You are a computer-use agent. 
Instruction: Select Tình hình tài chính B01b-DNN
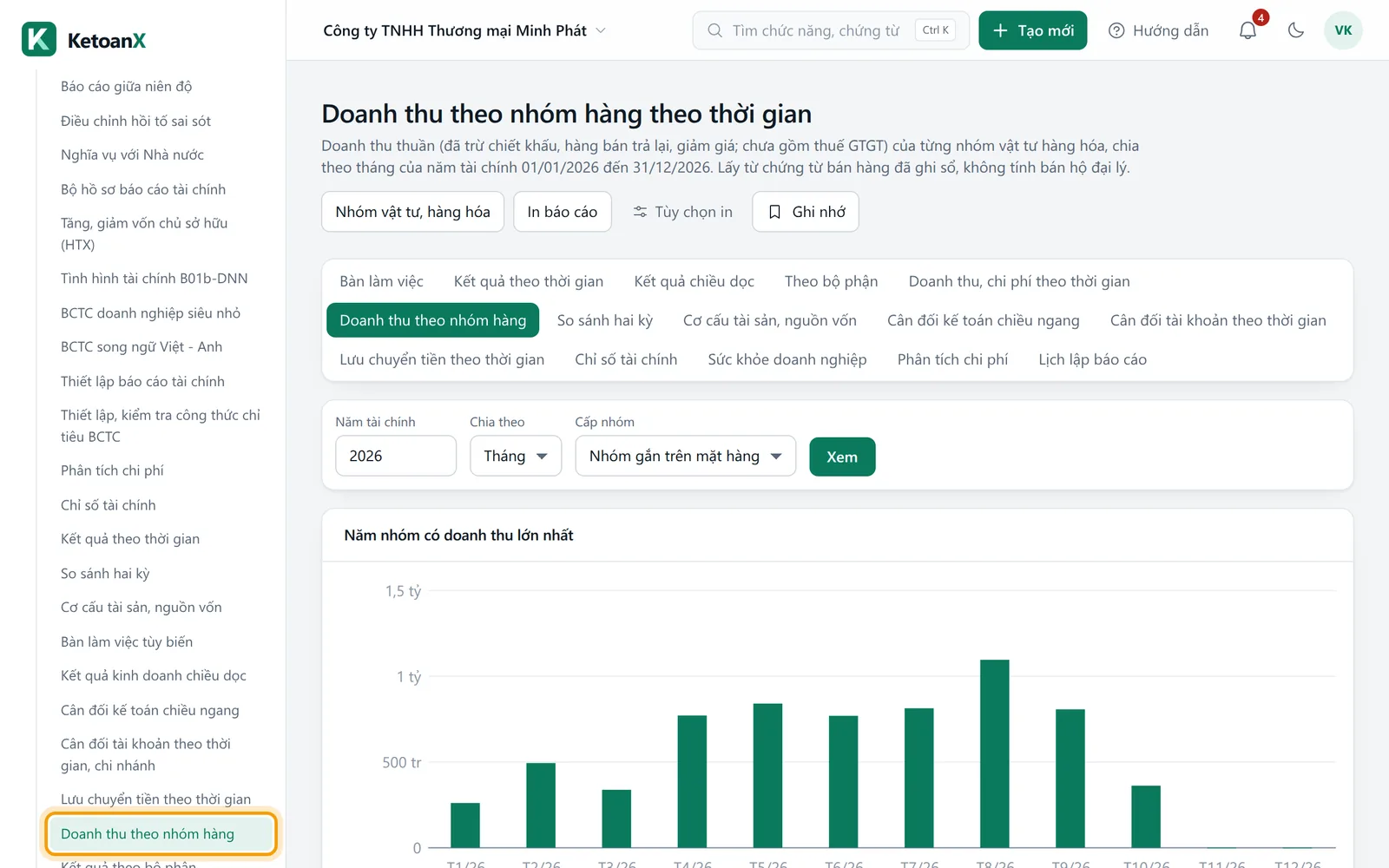click(155, 279)
